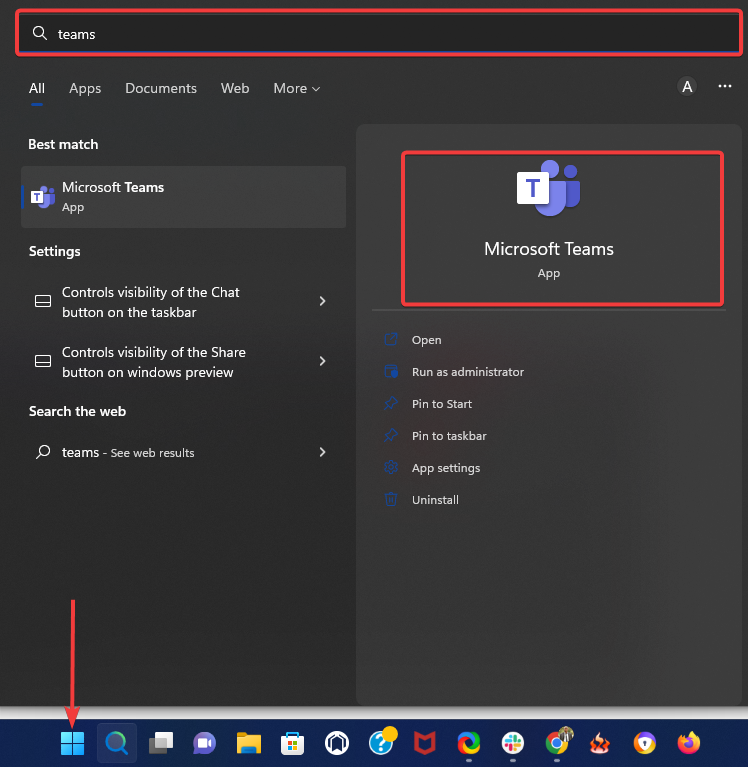Image resolution: width=748 pixels, height=767 pixels.
Task: Open the orange shield app in taskbar
Action: [x=645, y=743]
